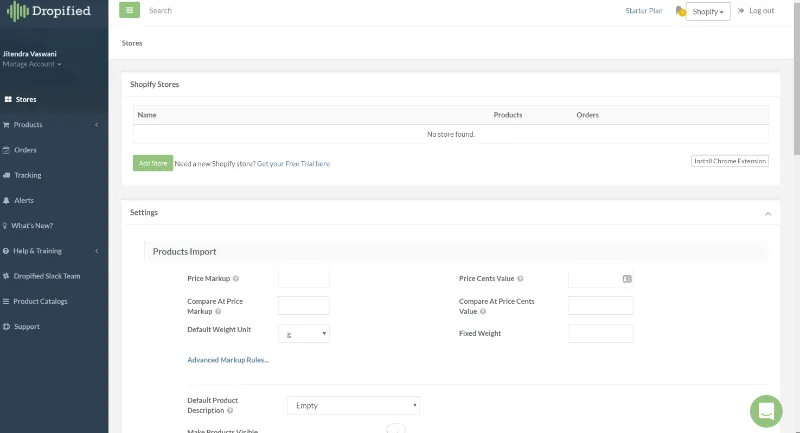This screenshot has width=800, height=433.
Task: Click the Compare At Price Markup input
Action: (304, 305)
